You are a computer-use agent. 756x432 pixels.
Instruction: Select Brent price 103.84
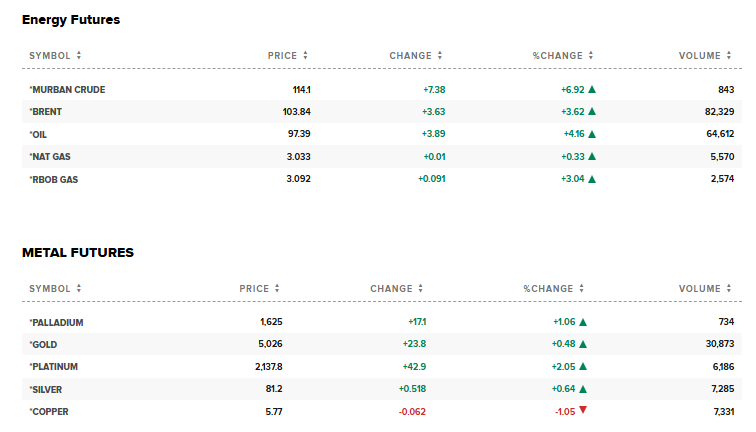(297, 112)
